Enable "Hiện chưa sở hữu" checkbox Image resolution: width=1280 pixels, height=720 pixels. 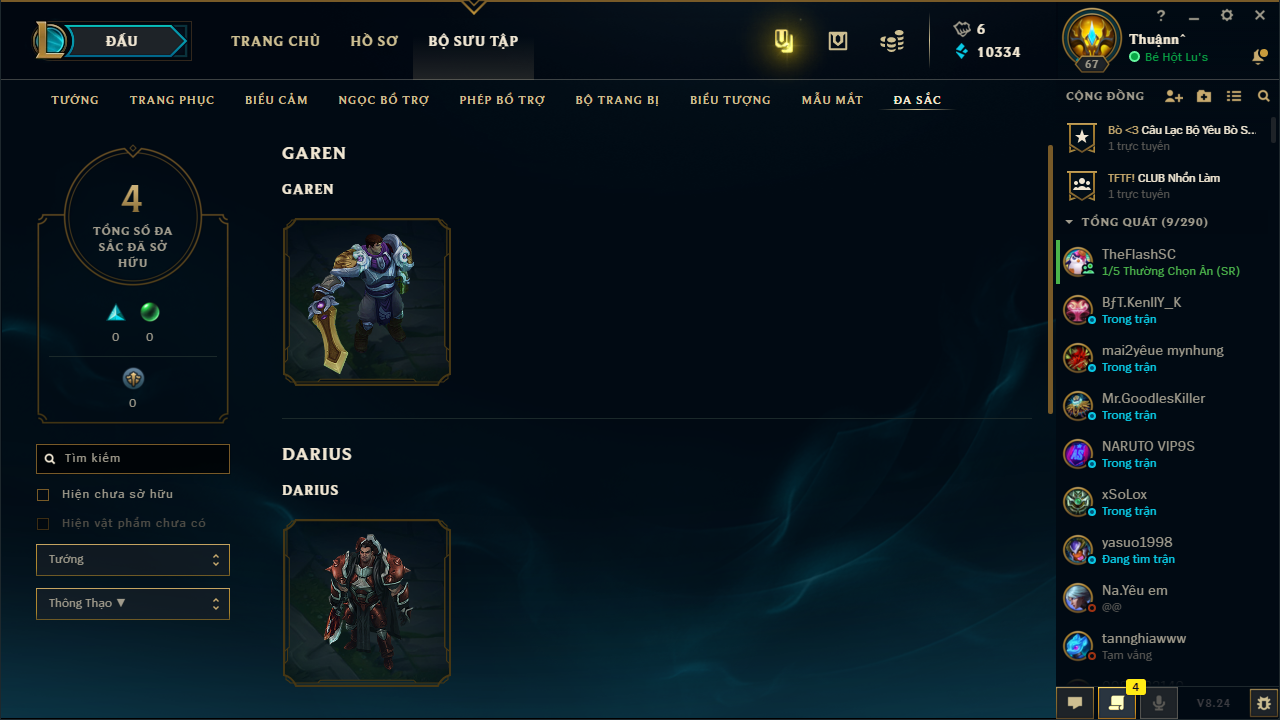point(43,495)
